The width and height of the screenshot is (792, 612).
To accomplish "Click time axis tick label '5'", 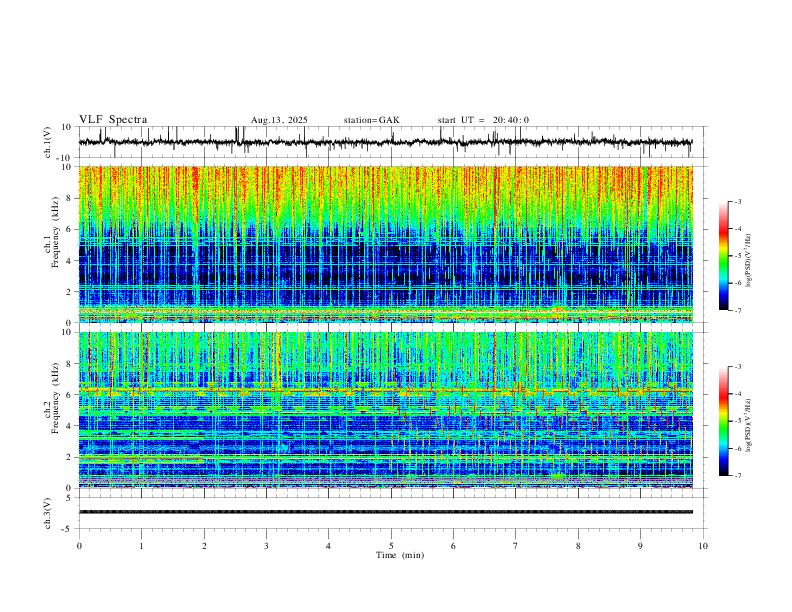I will pos(391,546).
